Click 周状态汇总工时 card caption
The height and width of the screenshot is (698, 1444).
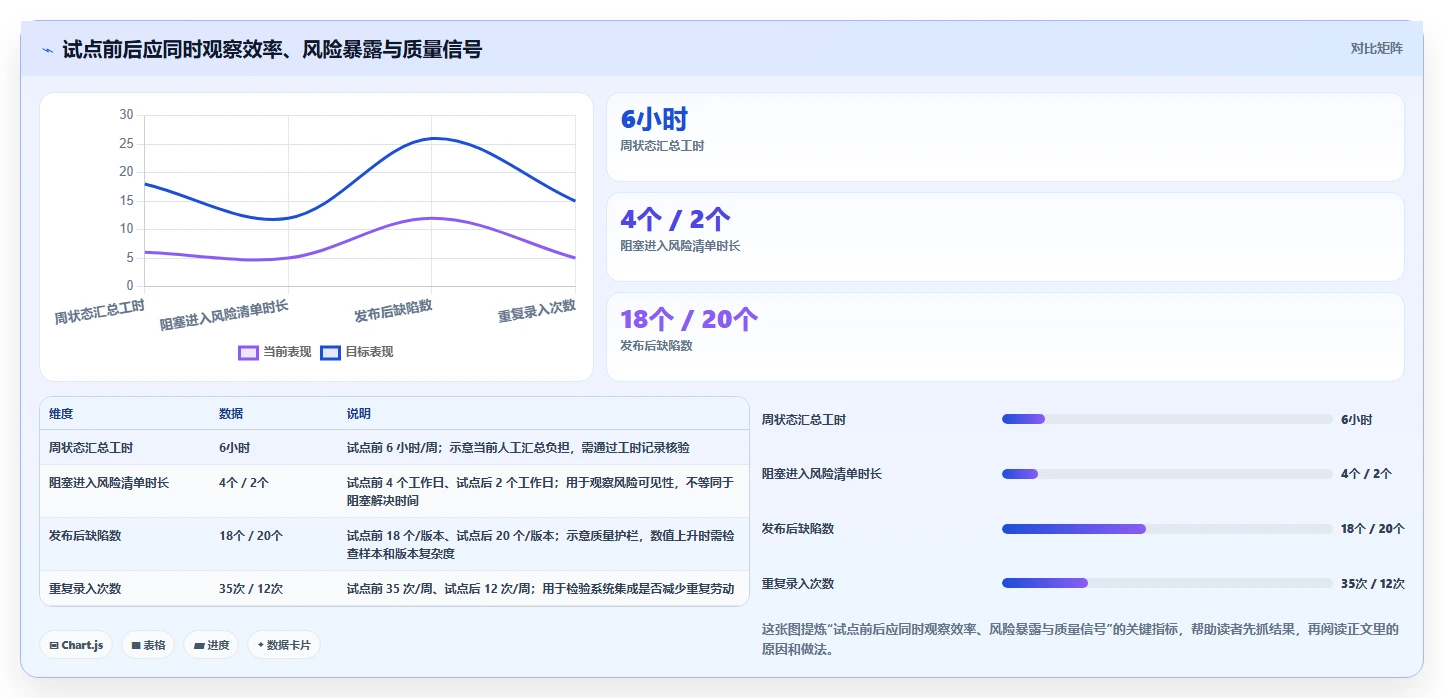click(662, 146)
